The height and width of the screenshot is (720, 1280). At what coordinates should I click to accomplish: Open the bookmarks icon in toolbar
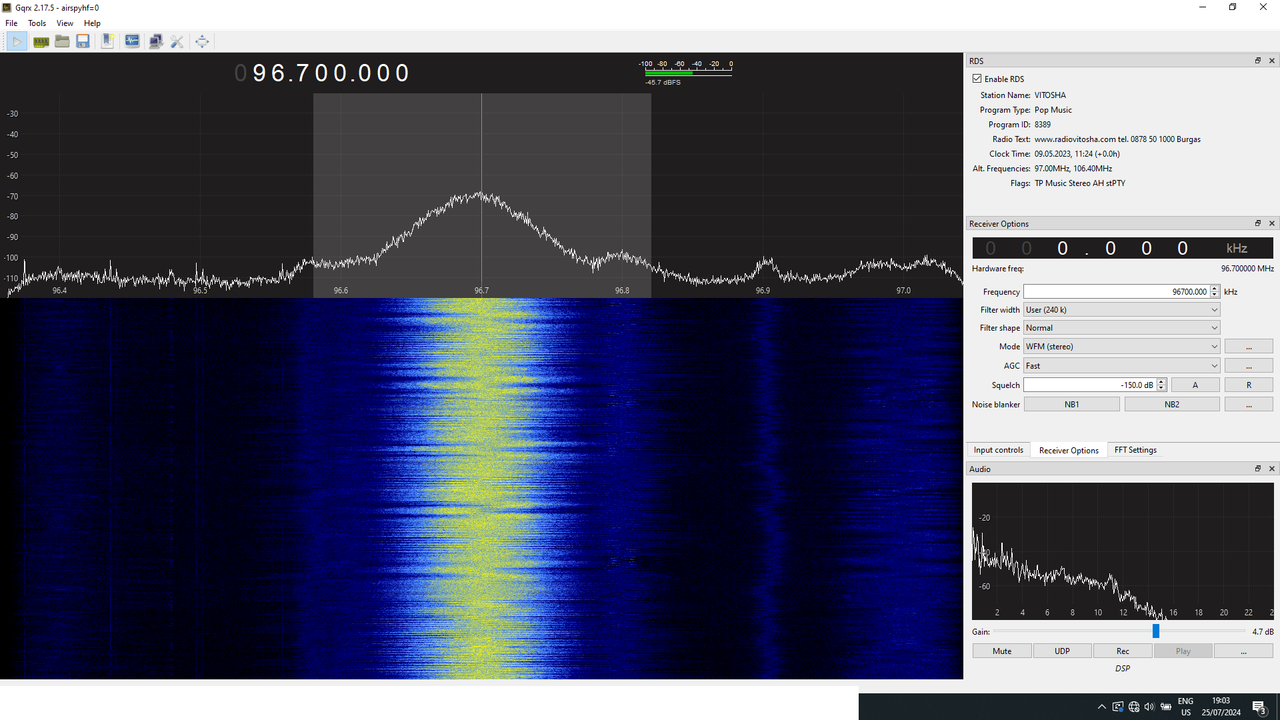(107, 41)
